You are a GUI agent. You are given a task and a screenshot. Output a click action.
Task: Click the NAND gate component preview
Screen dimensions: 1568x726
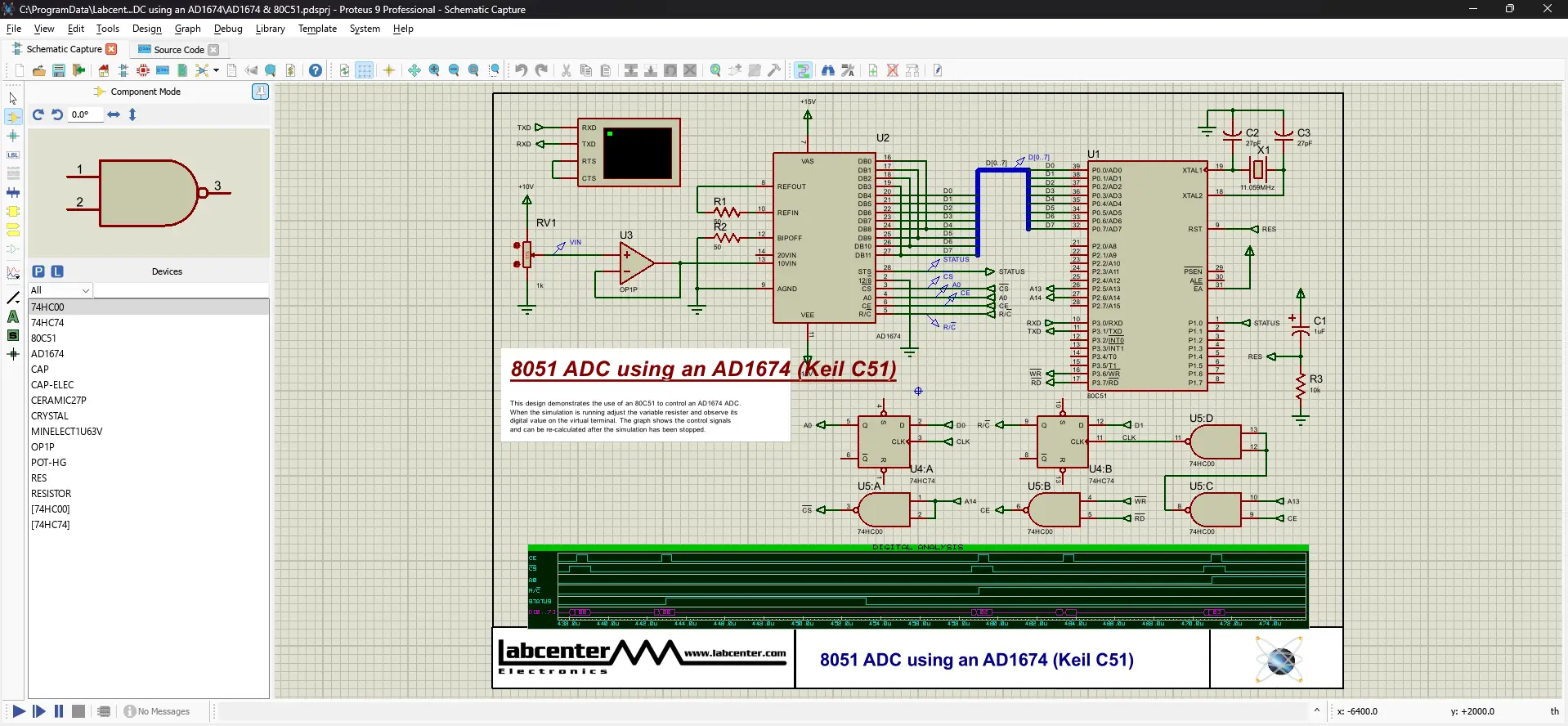tap(149, 193)
